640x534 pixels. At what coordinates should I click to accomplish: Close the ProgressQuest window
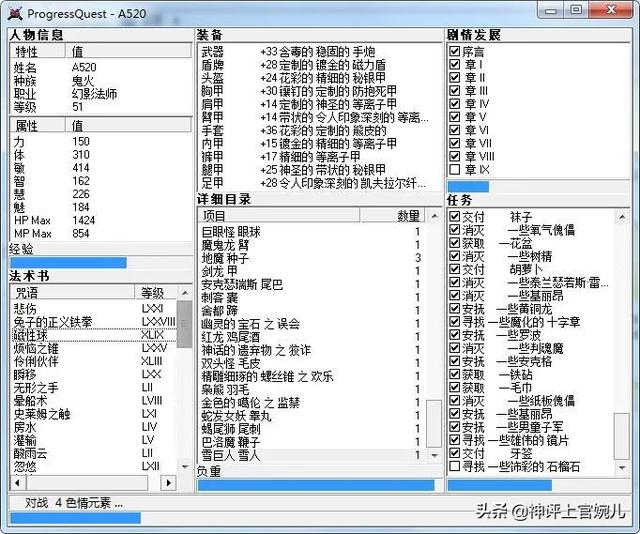[611, 11]
